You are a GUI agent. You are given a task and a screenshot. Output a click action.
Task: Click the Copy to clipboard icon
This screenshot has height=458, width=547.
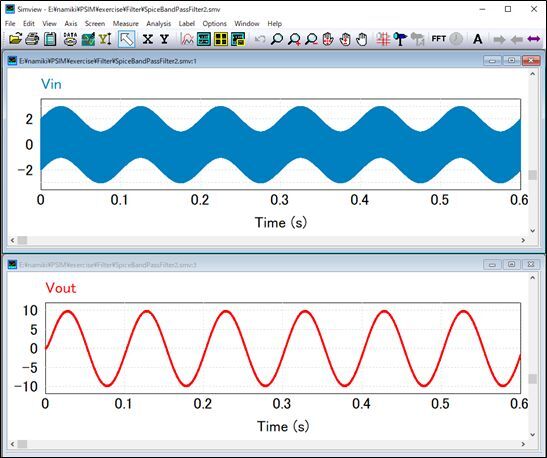click(50, 39)
